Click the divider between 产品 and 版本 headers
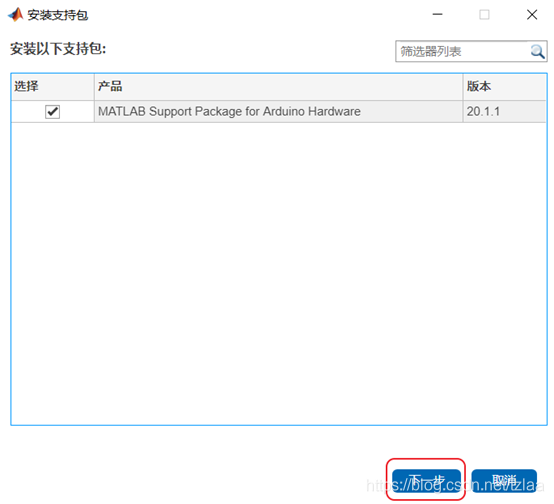 pos(463,87)
